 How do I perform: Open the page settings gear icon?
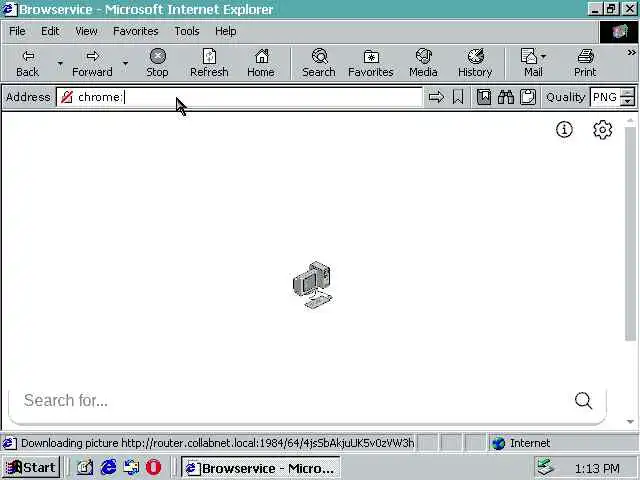coord(602,130)
